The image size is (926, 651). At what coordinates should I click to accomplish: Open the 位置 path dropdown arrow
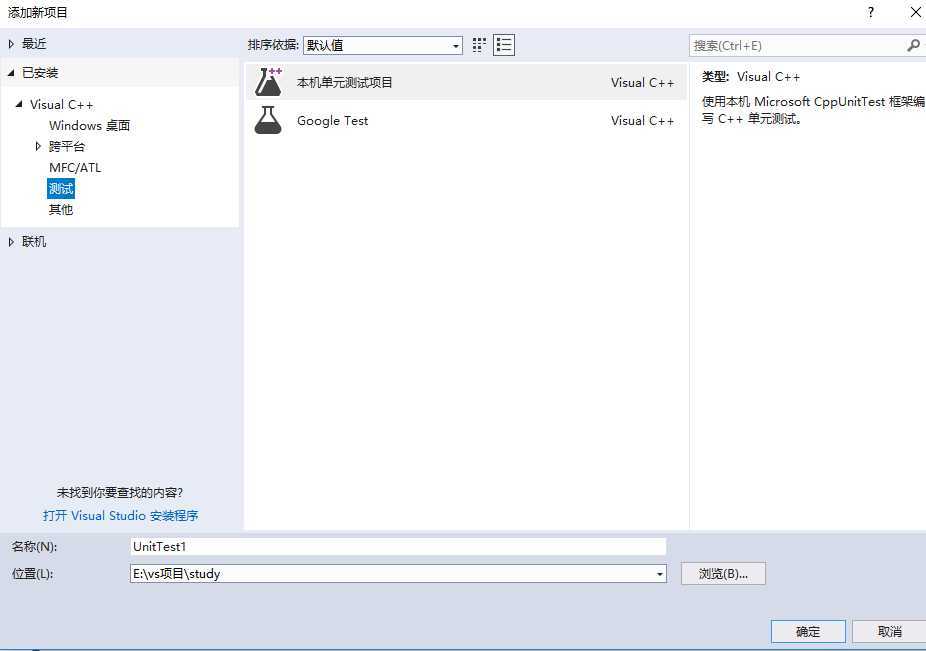tap(660, 574)
